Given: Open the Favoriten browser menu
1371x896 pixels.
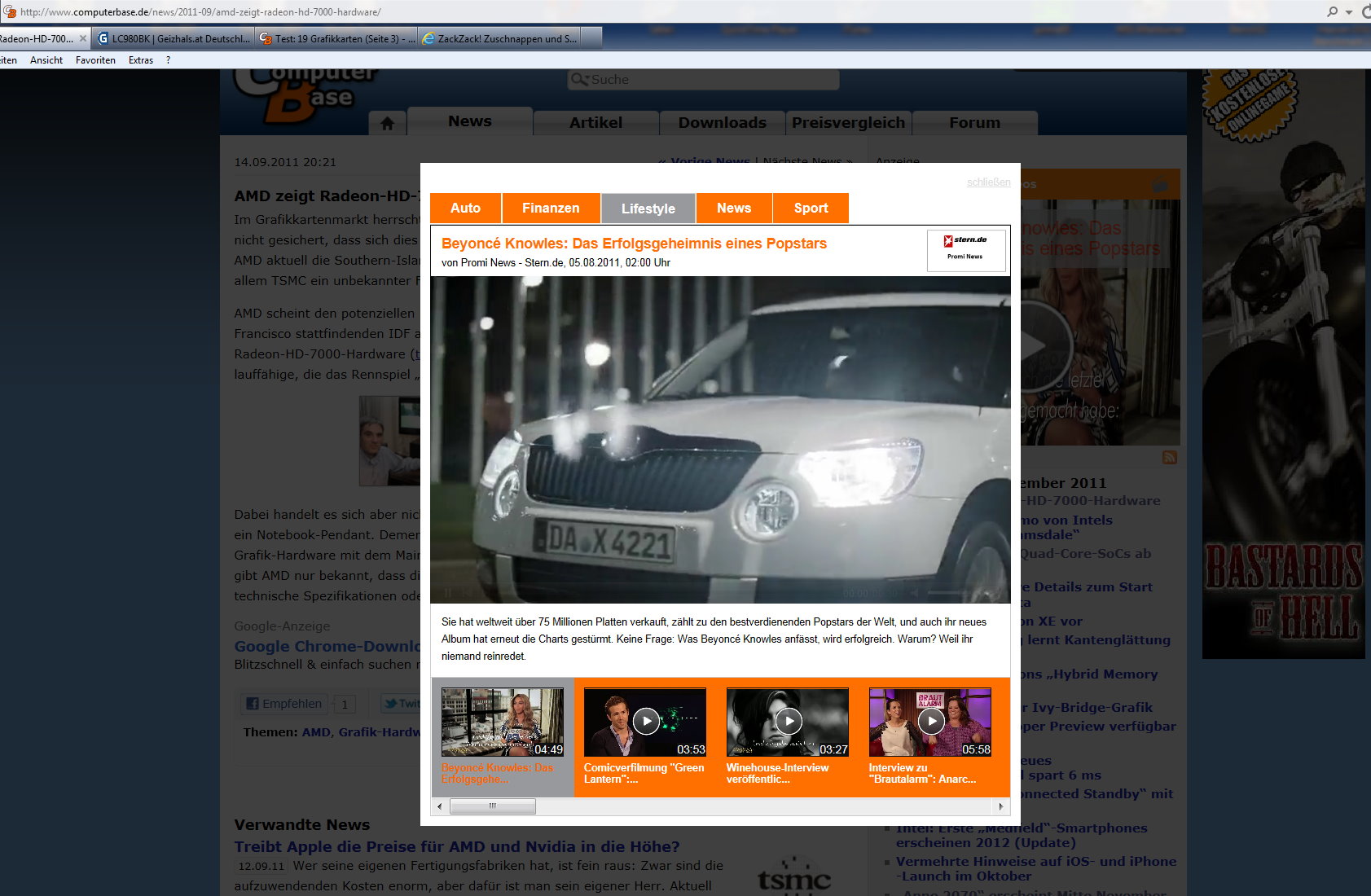Looking at the screenshot, I should pyautogui.click(x=95, y=60).
